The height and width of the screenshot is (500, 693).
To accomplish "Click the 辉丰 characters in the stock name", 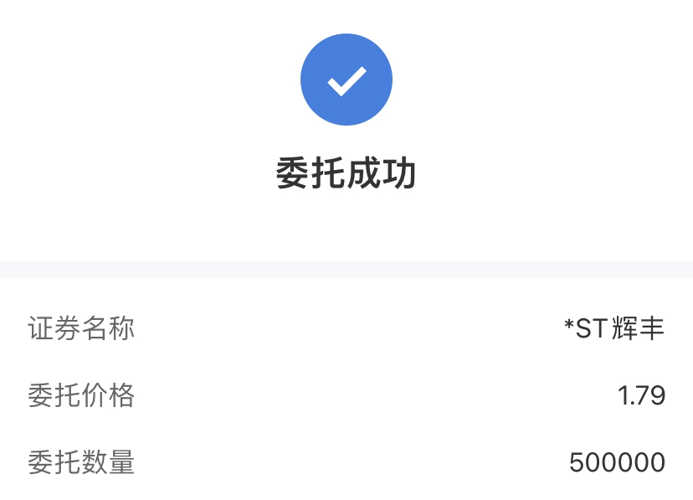I will tap(638, 328).
